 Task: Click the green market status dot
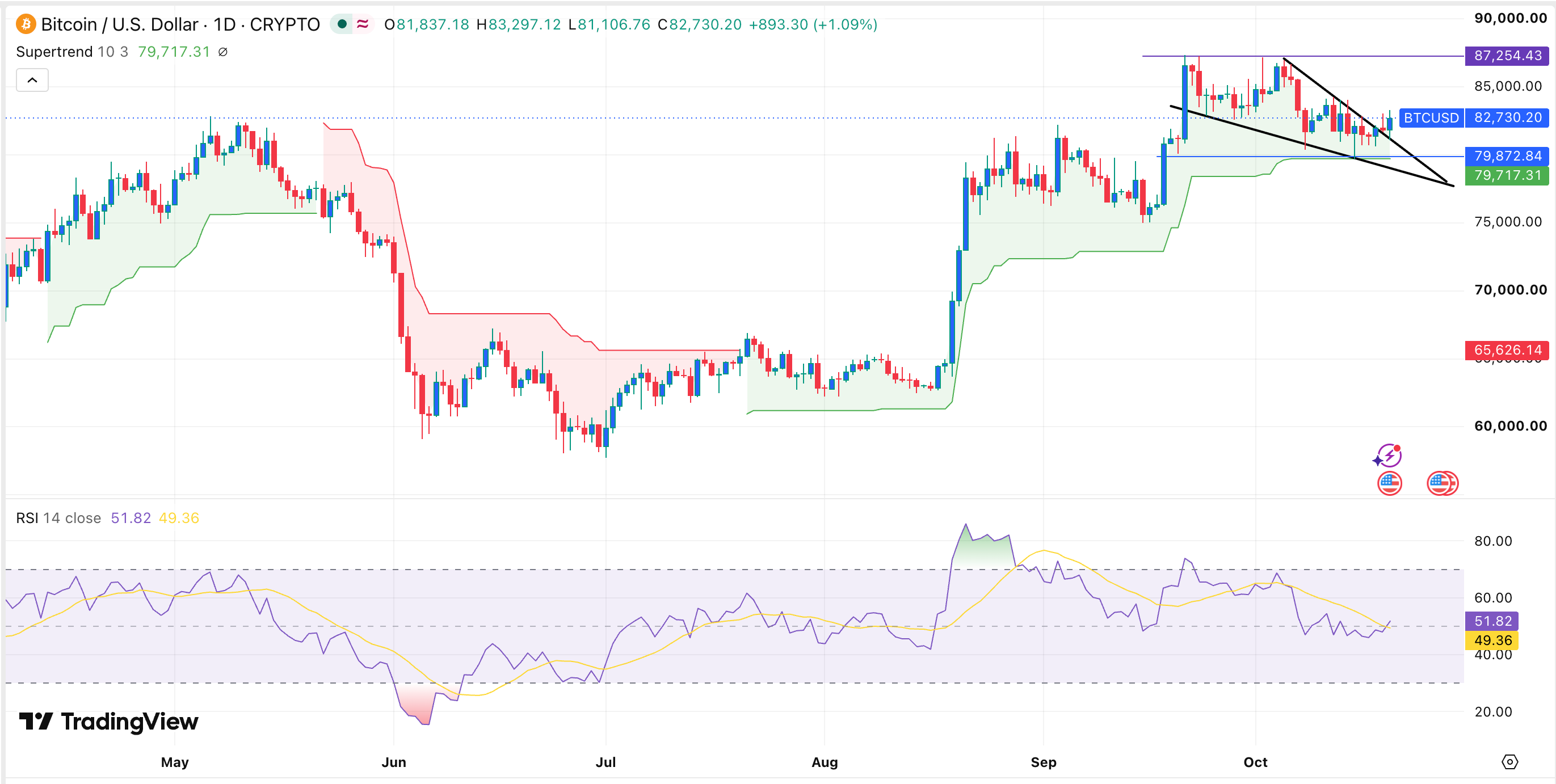pos(342,24)
